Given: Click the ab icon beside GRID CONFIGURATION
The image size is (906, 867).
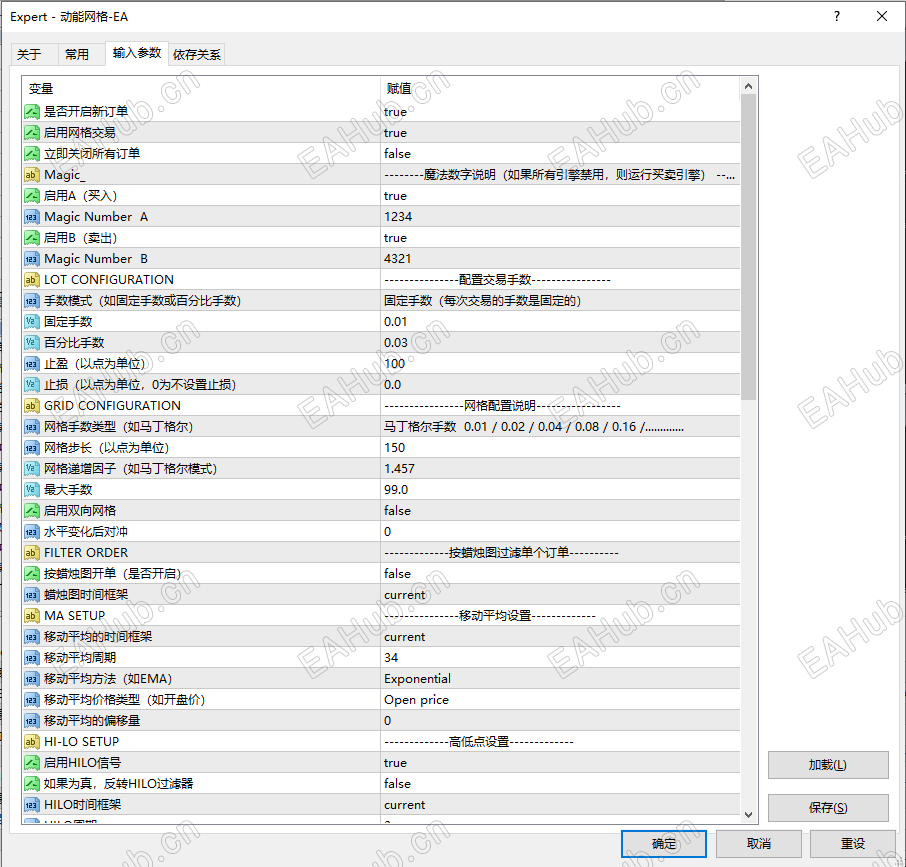Looking at the screenshot, I should click(x=31, y=405).
